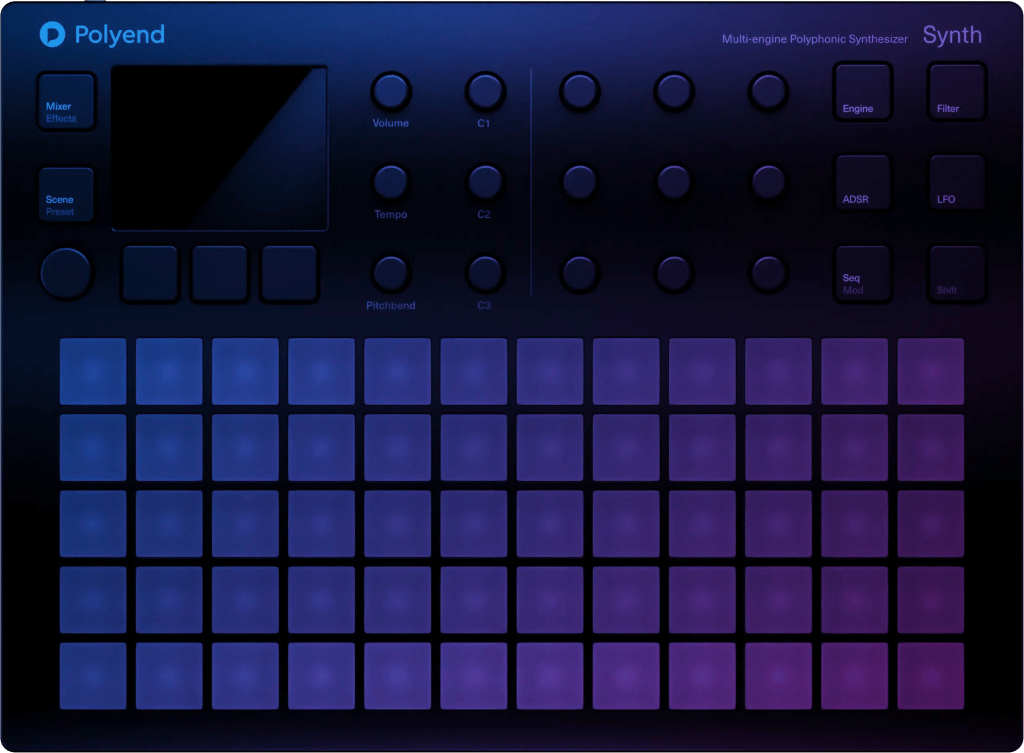Select the Filter section
1024x753 pixels.
[x=956, y=90]
